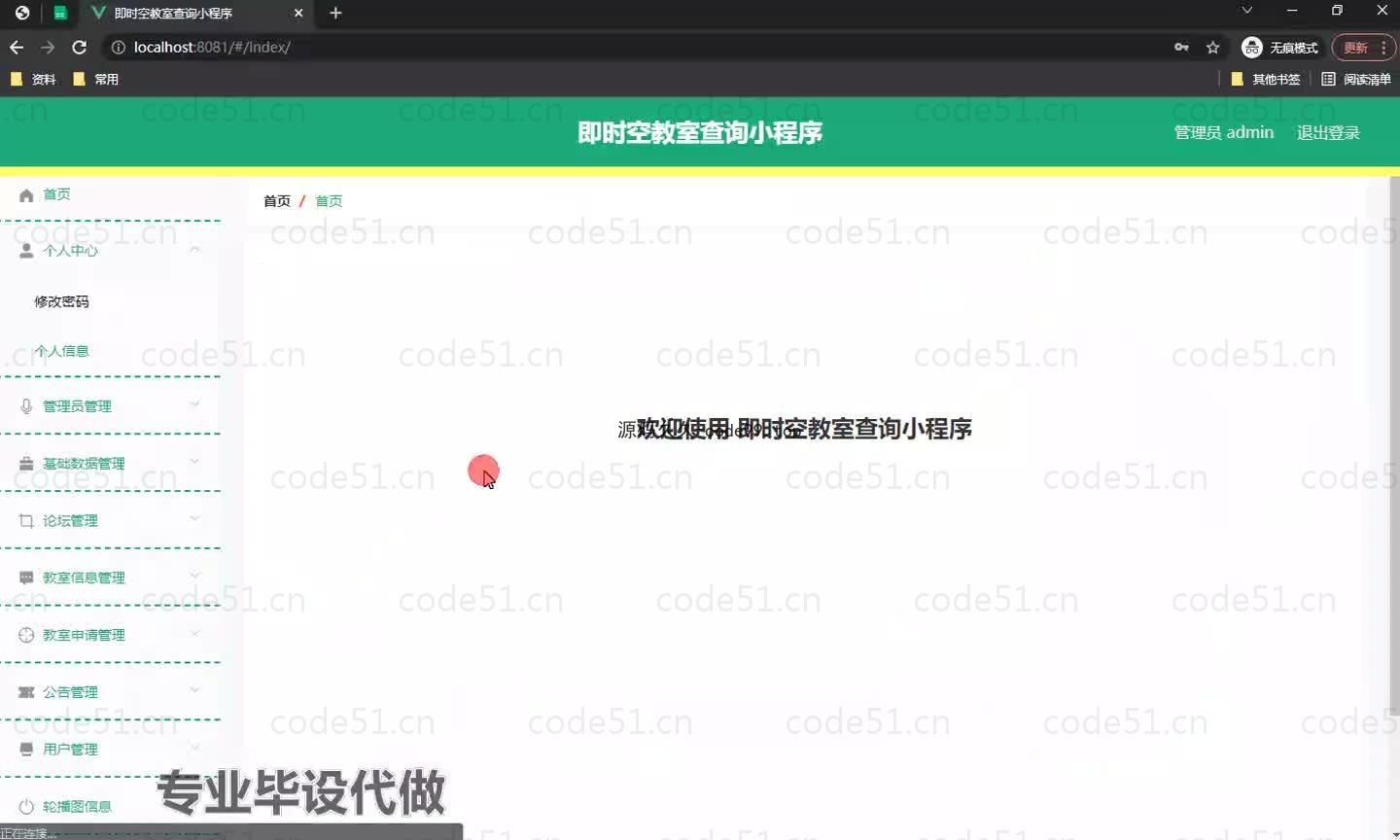
Task: Expand the 论坛管理 chevron
Action: point(194,519)
